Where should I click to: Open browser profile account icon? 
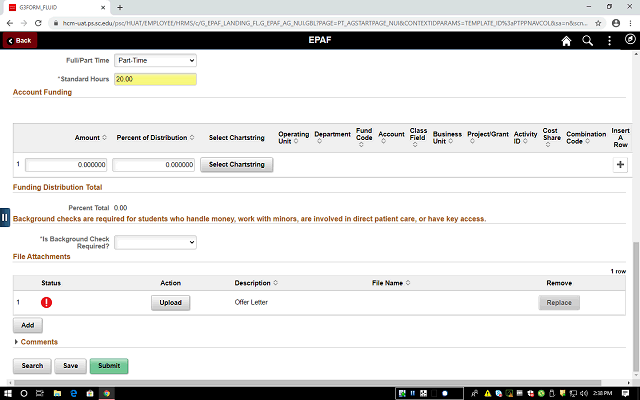coord(616,23)
